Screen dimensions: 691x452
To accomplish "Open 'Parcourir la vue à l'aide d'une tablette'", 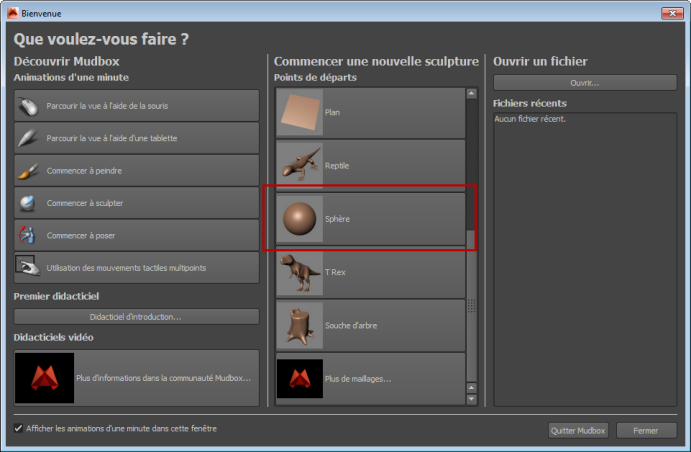I will [137, 138].
